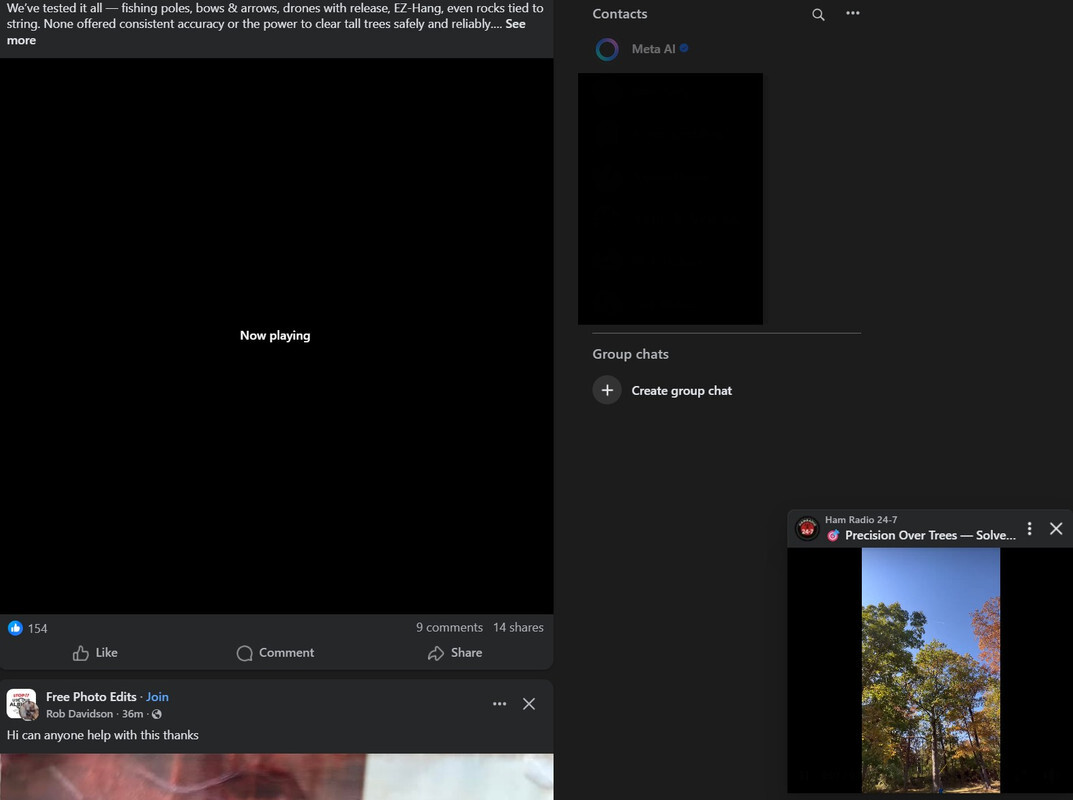The image size is (1073, 800).
Task: Open the Free Photo Edits group page
Action: tap(91, 697)
